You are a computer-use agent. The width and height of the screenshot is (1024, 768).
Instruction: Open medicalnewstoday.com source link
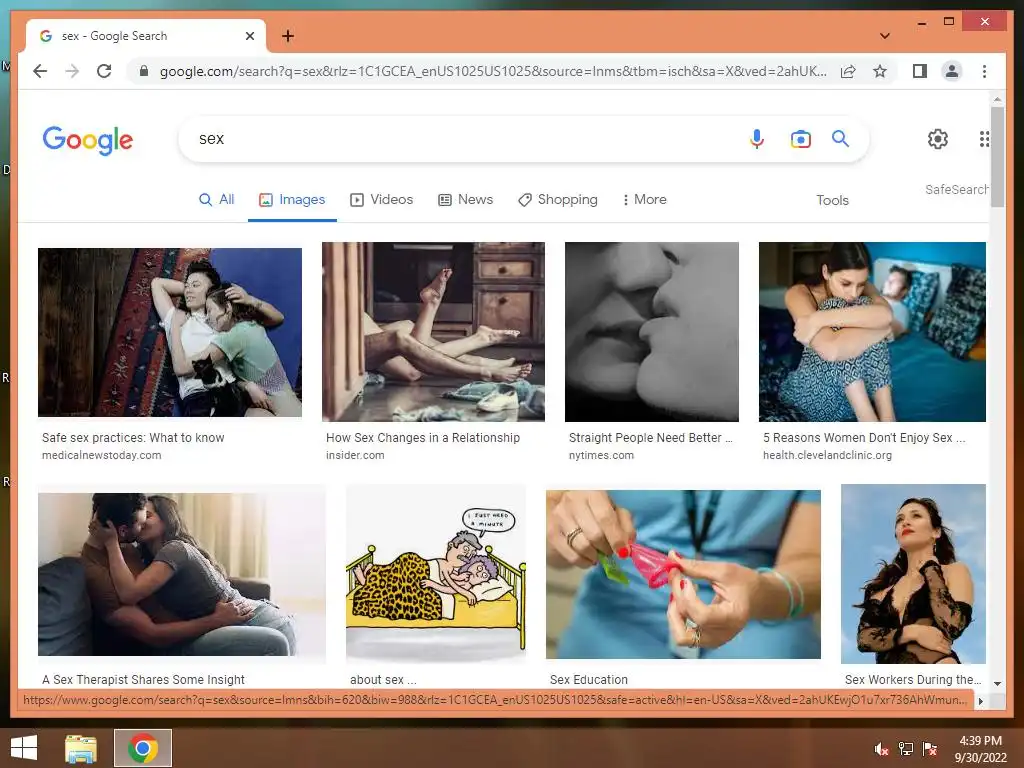click(101, 455)
